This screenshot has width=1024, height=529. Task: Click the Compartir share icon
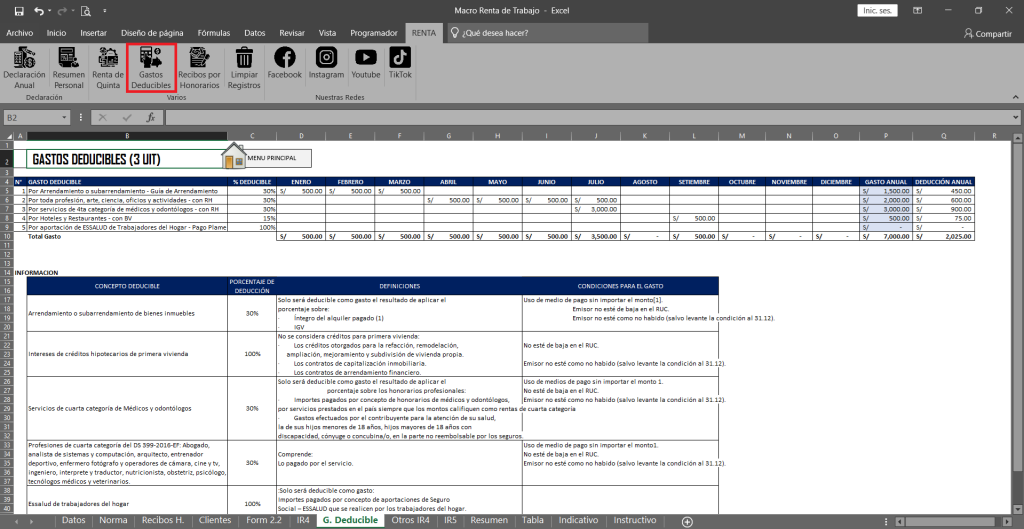click(x=968, y=33)
